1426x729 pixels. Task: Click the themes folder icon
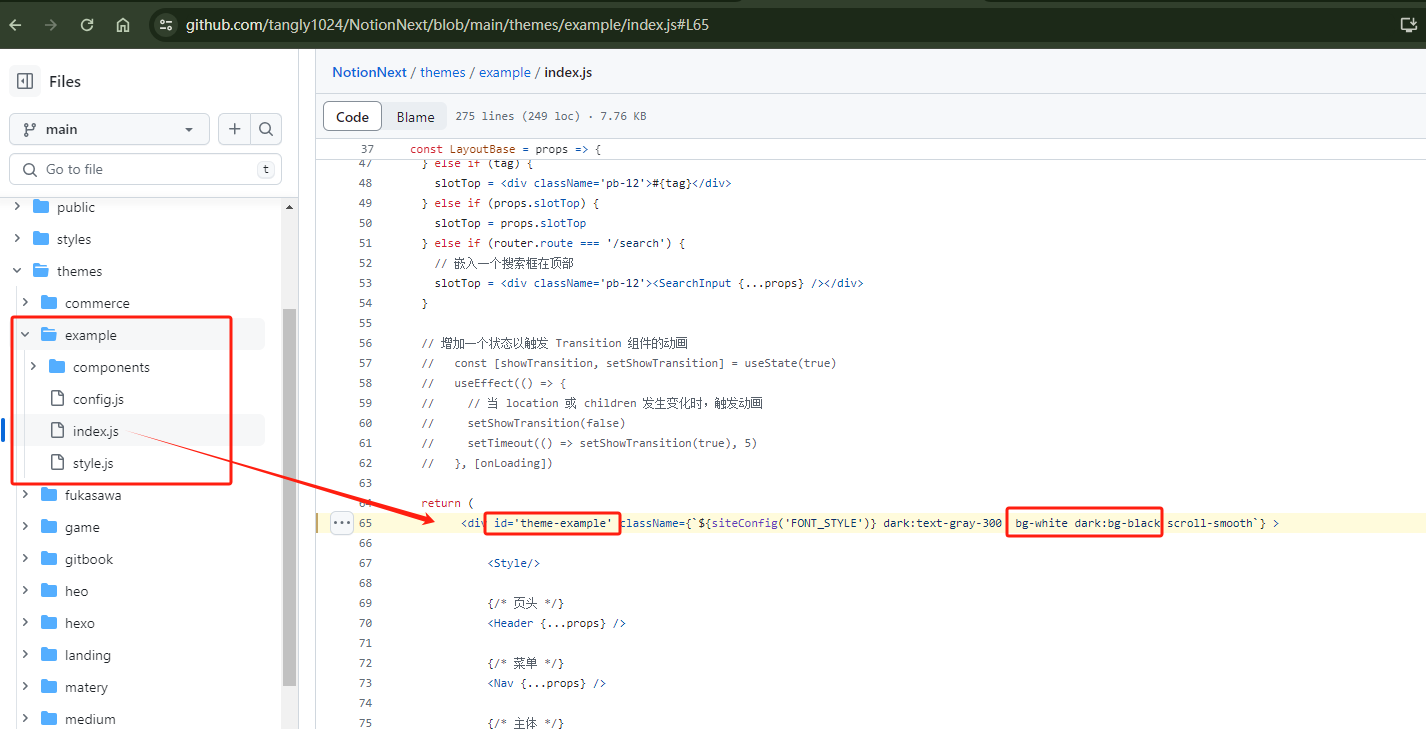click(x=41, y=271)
